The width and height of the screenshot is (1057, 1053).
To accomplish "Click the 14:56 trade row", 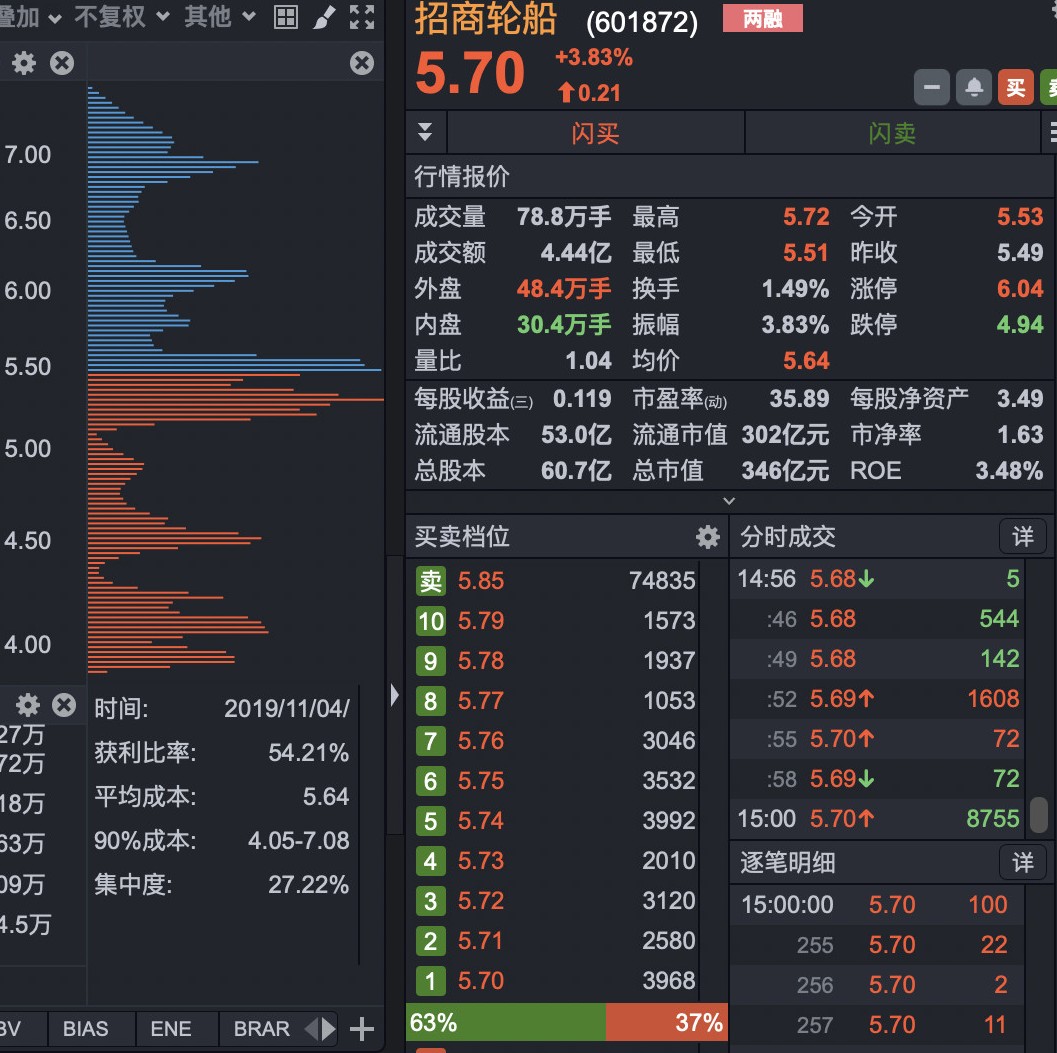I will (x=878, y=579).
